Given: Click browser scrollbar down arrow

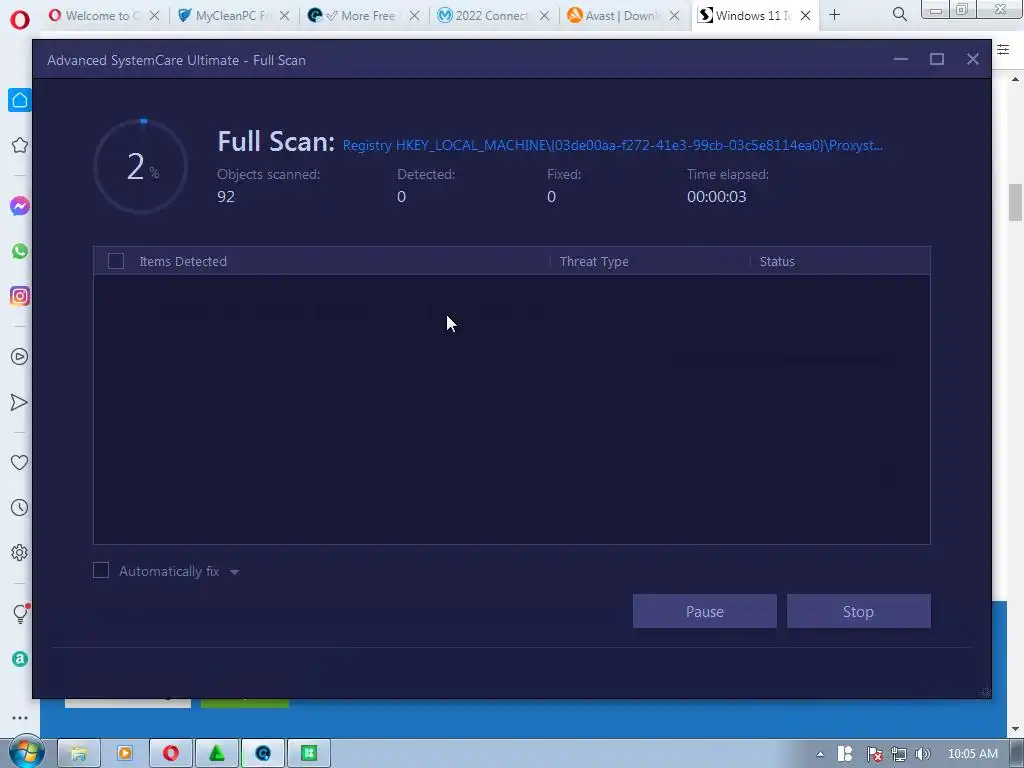Looking at the screenshot, I should click(1015, 729).
